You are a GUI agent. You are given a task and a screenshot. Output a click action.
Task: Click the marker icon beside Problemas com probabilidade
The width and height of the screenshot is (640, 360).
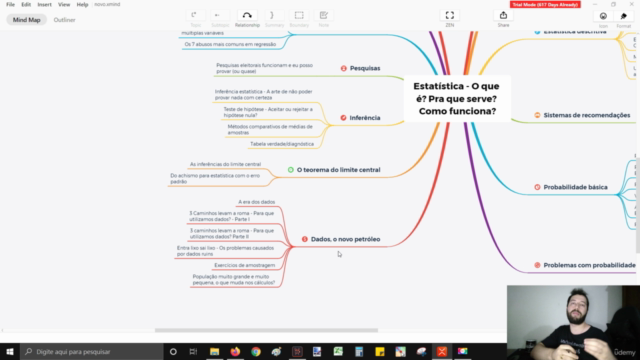point(537,265)
